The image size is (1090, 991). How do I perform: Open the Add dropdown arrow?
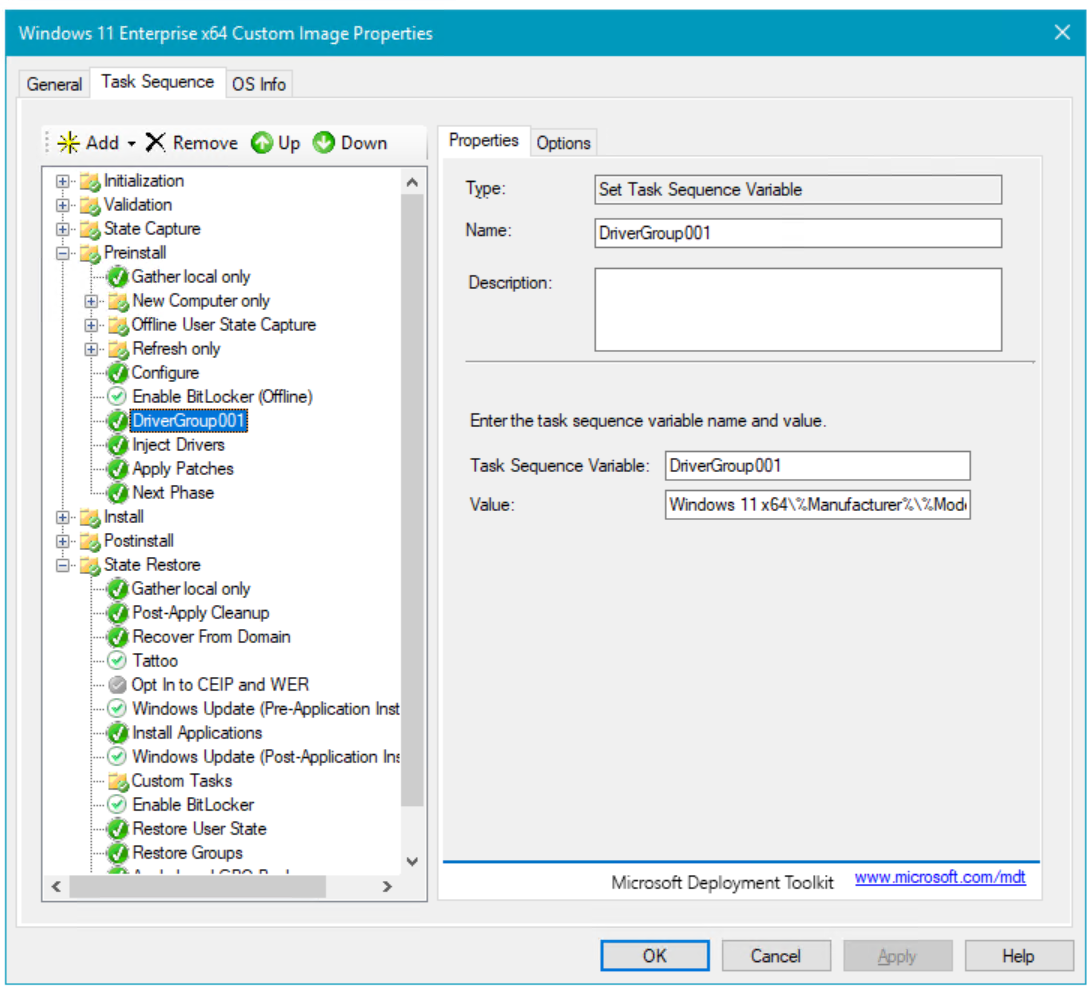pyautogui.click(x=131, y=144)
